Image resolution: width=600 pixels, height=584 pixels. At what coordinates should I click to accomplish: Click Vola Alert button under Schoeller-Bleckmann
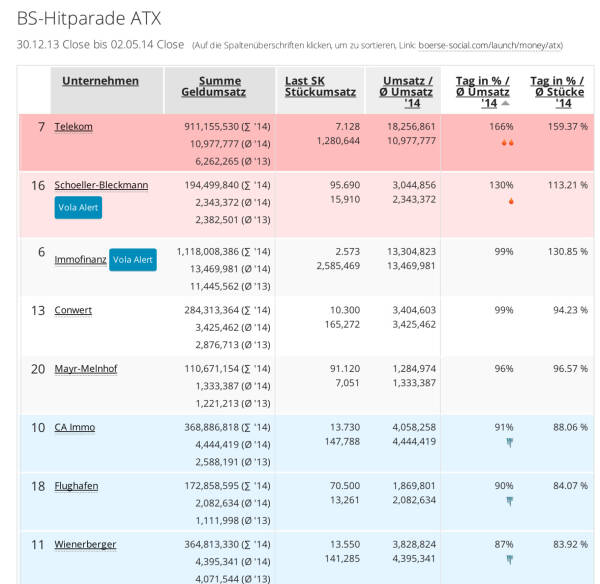pyautogui.click(x=78, y=207)
